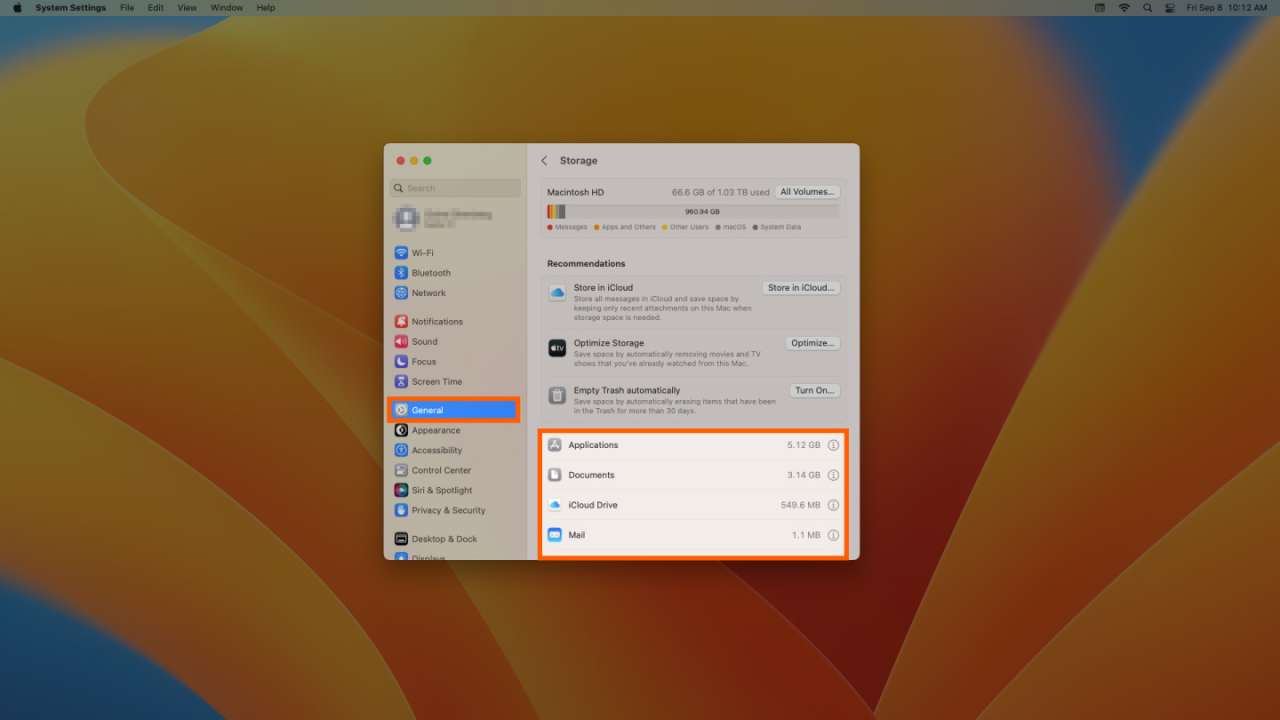
Task: Enable Store in iCloud
Action: [x=800, y=287]
